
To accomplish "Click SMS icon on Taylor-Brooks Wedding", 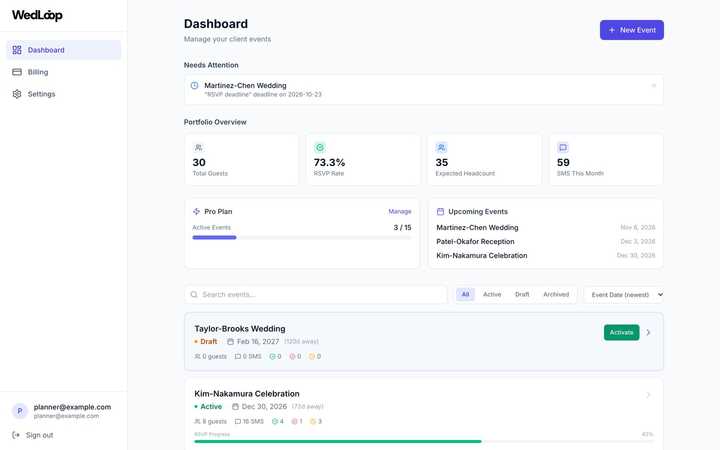I will [238, 356].
